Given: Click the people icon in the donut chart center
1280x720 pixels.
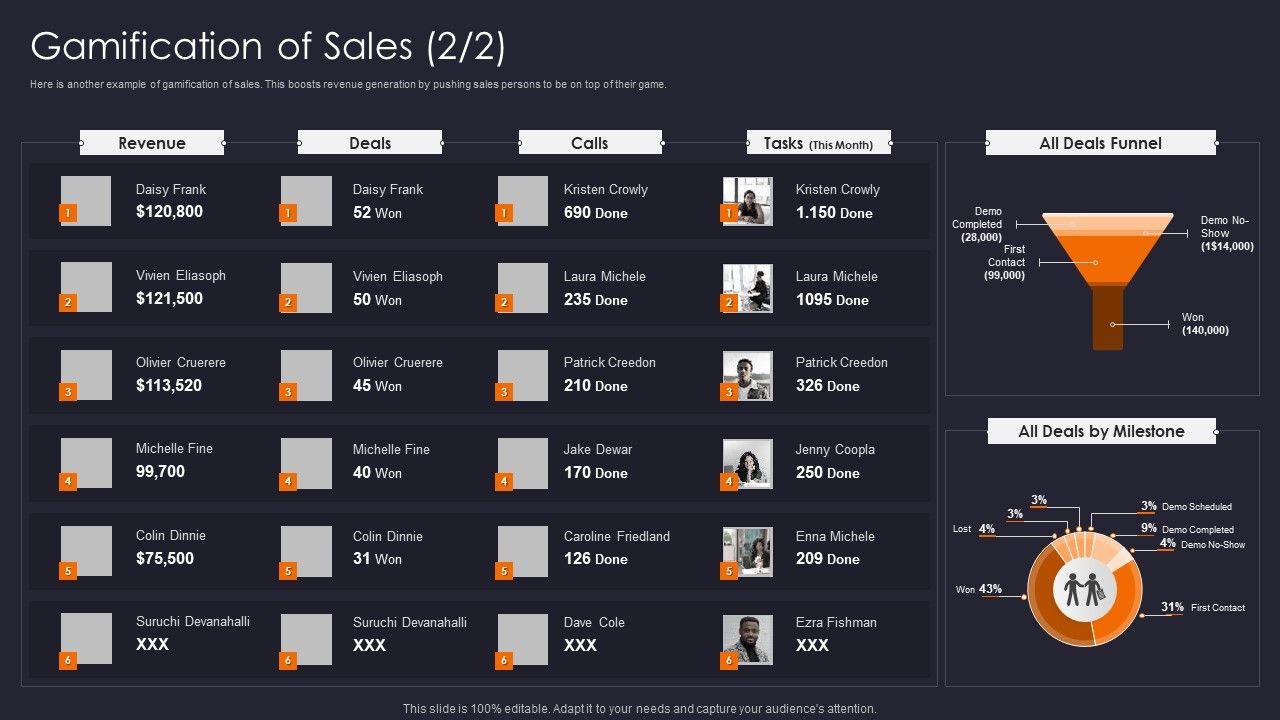Looking at the screenshot, I should click(1084, 589).
